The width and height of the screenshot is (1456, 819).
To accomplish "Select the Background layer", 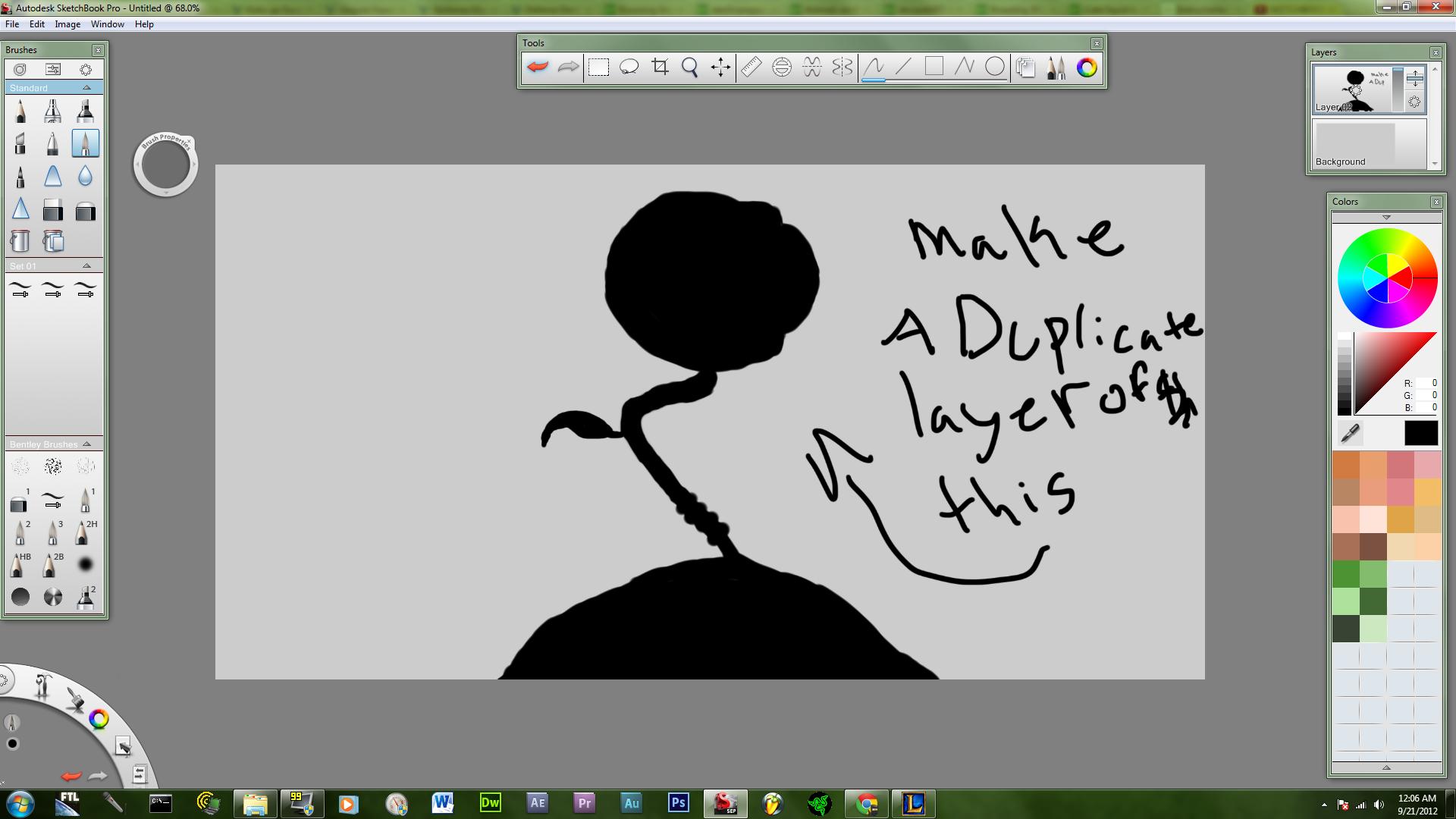I will 1370,144.
